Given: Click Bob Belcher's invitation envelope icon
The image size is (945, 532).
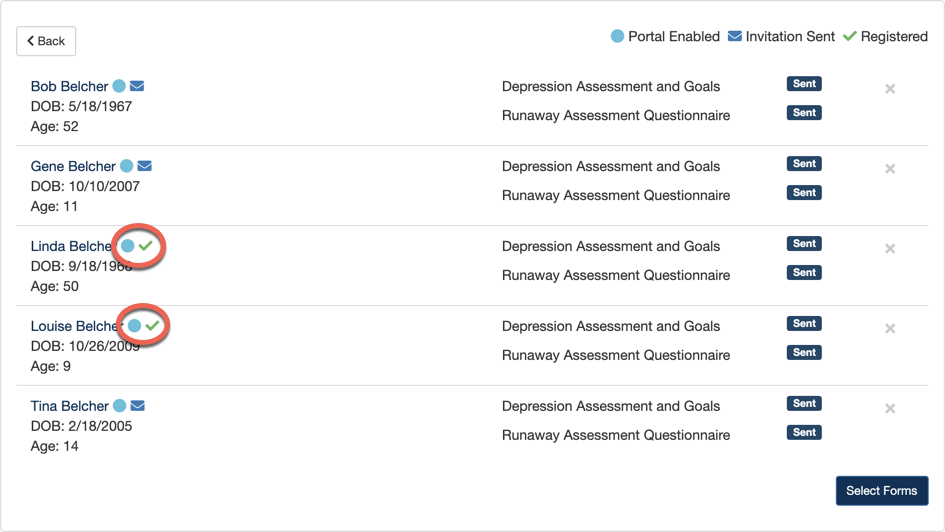Looking at the screenshot, I should (137, 86).
